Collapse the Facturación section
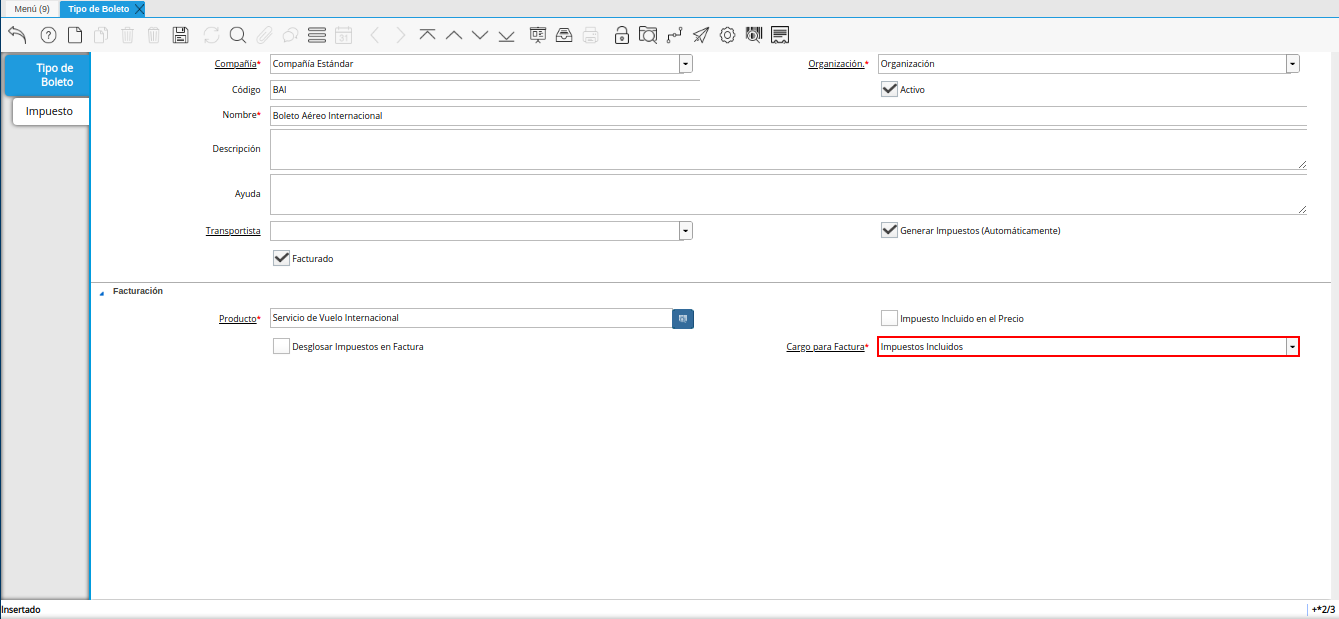Viewport: 1339px width, 619px height. (x=101, y=292)
